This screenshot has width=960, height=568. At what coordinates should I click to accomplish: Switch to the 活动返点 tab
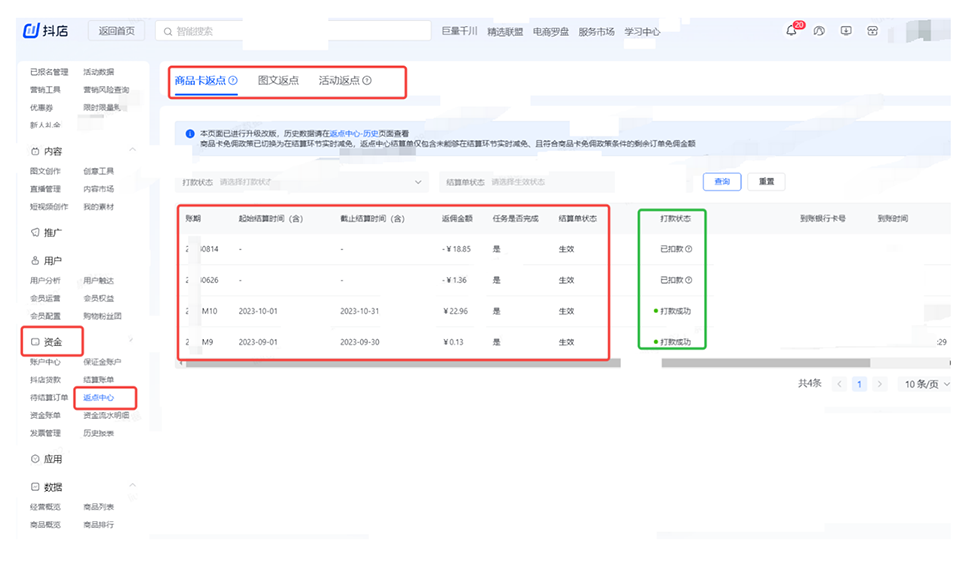point(339,81)
